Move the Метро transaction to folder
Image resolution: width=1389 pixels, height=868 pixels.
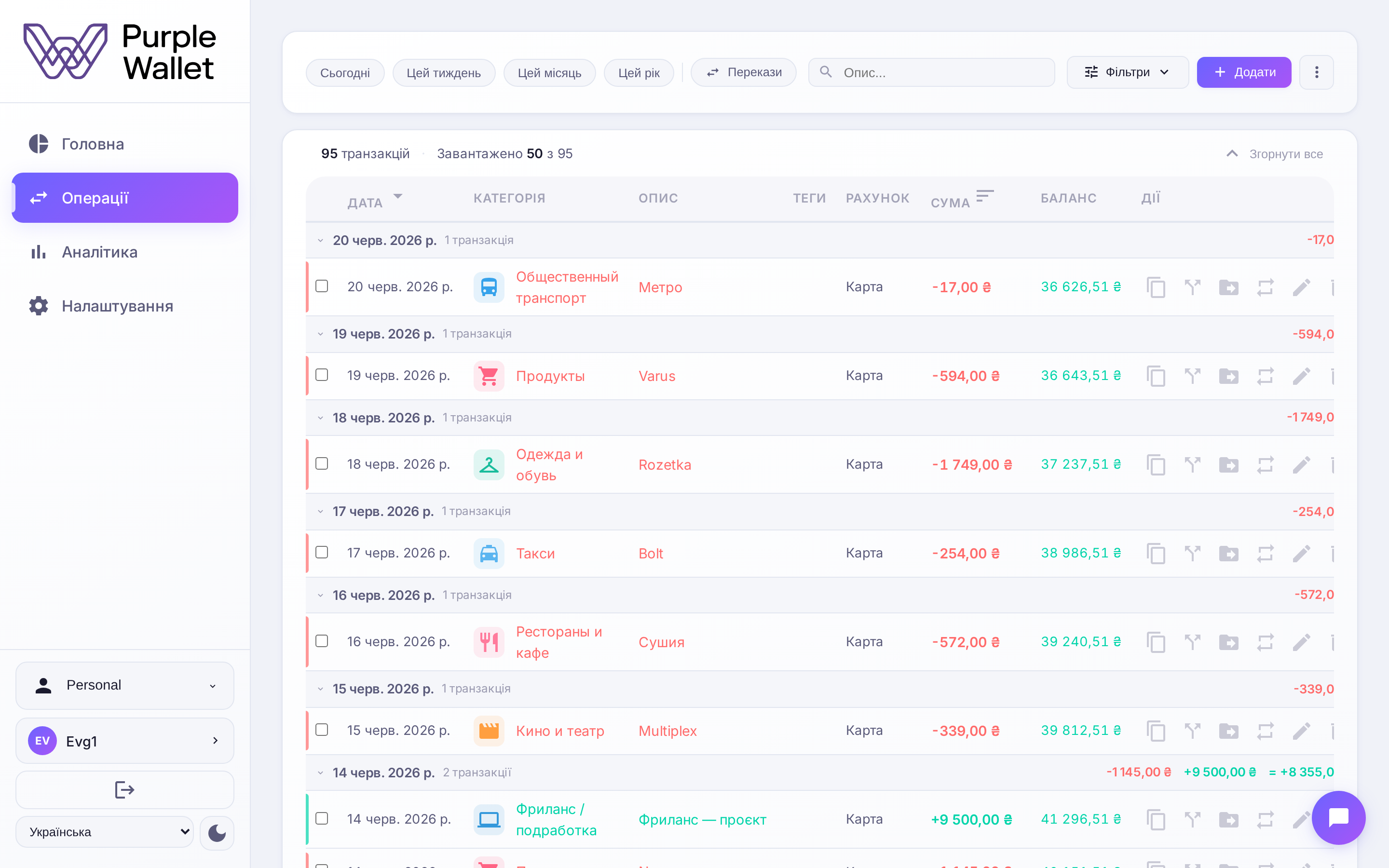(x=1228, y=287)
